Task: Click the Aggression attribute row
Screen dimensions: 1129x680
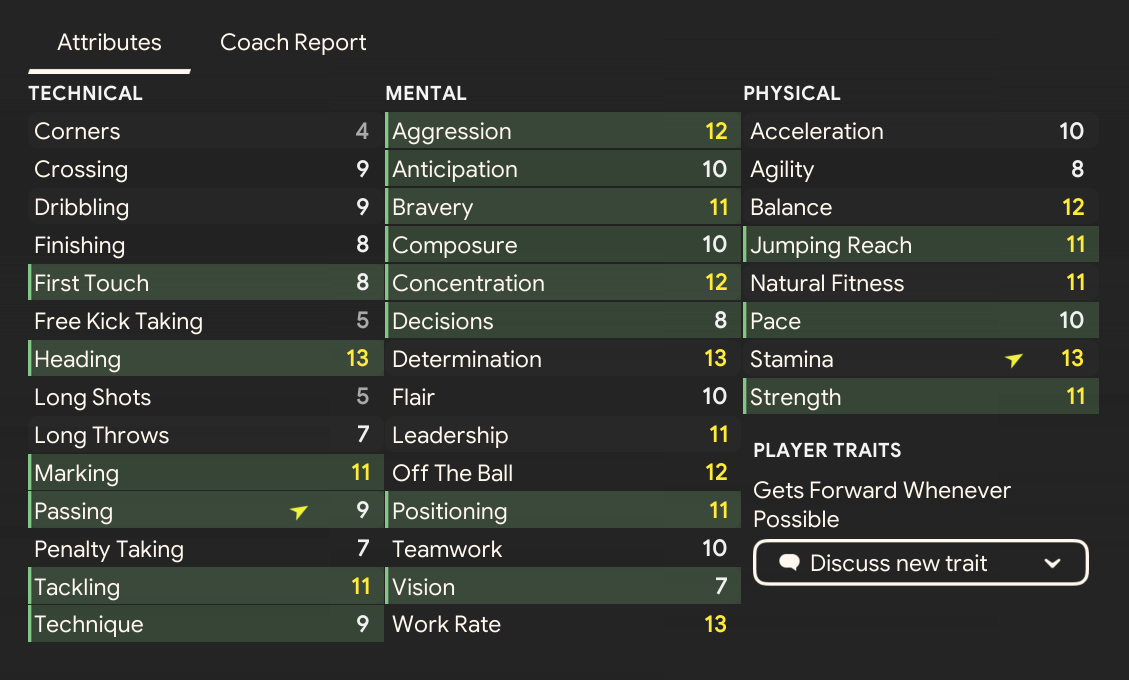Action: click(x=562, y=131)
